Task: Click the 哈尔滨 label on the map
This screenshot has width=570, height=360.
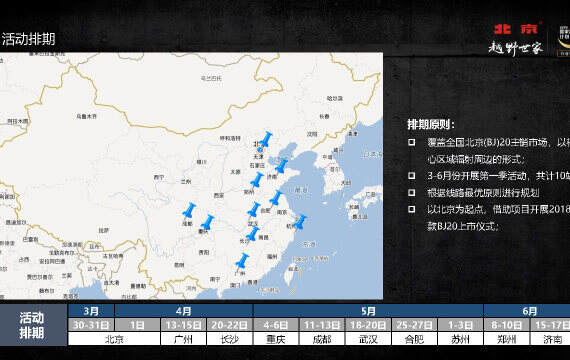Action: coord(335,98)
